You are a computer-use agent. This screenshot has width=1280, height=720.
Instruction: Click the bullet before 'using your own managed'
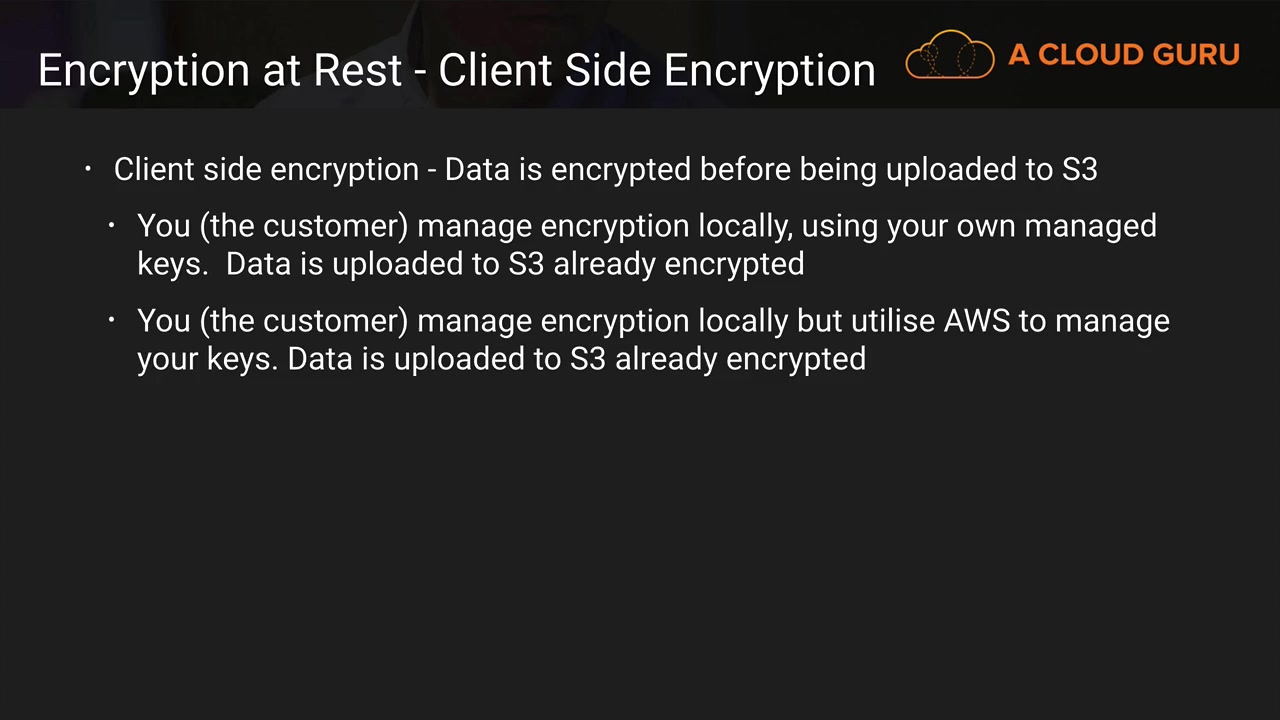112,225
